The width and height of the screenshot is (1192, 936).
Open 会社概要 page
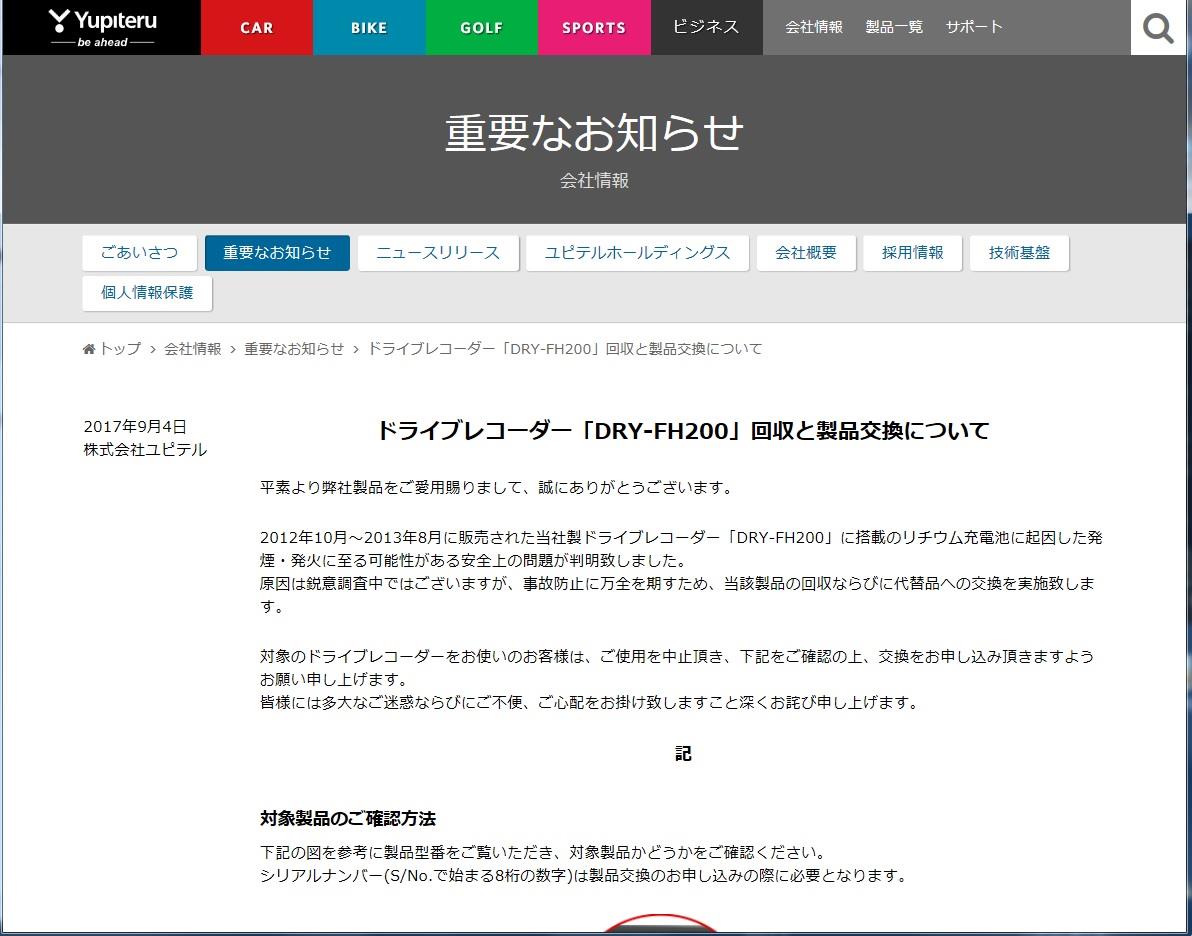[806, 253]
